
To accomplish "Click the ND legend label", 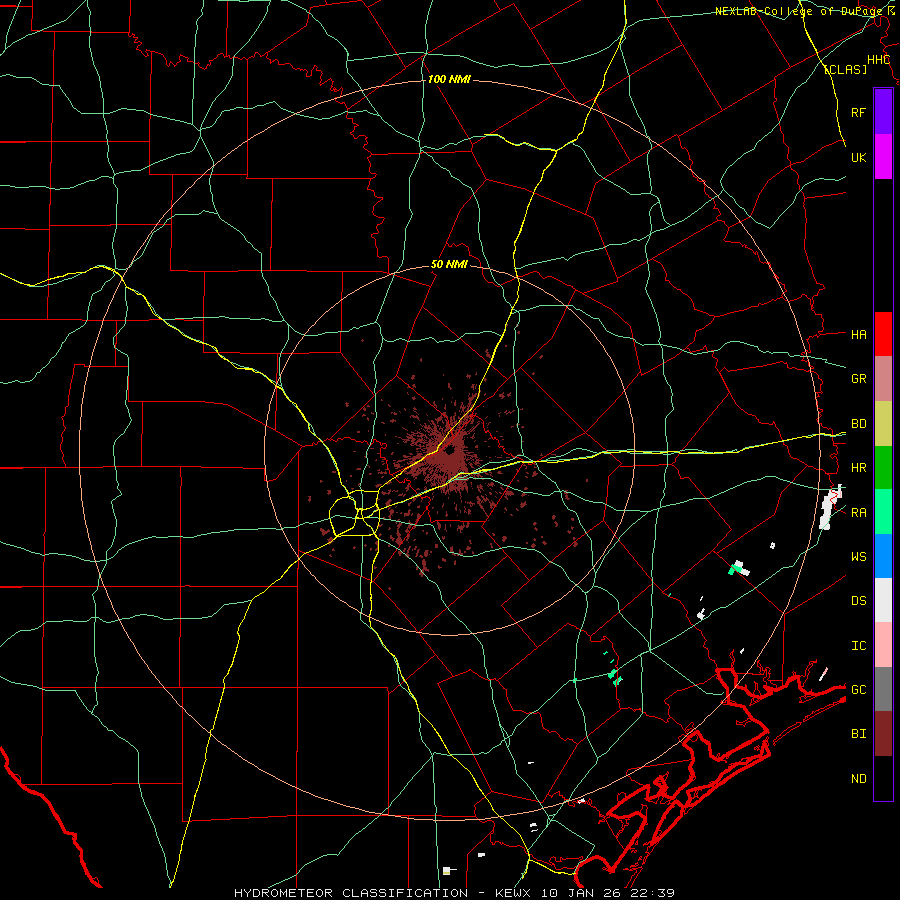I will (858, 778).
